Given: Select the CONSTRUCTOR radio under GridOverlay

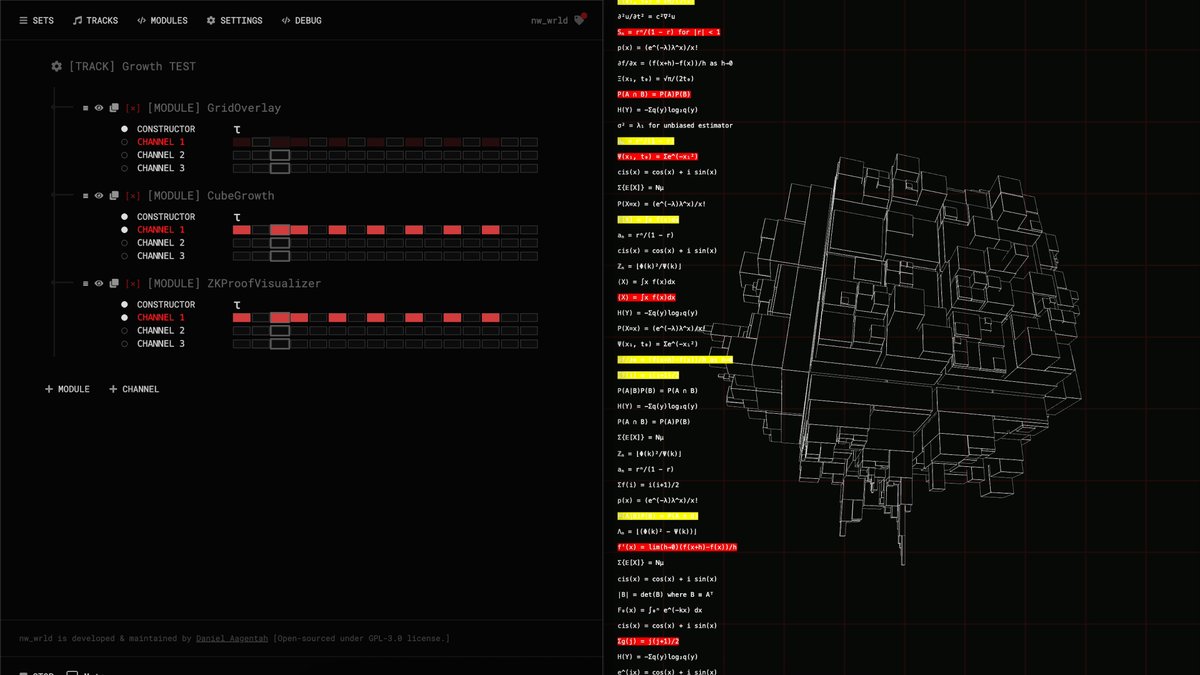Looking at the screenshot, I should pyautogui.click(x=125, y=129).
